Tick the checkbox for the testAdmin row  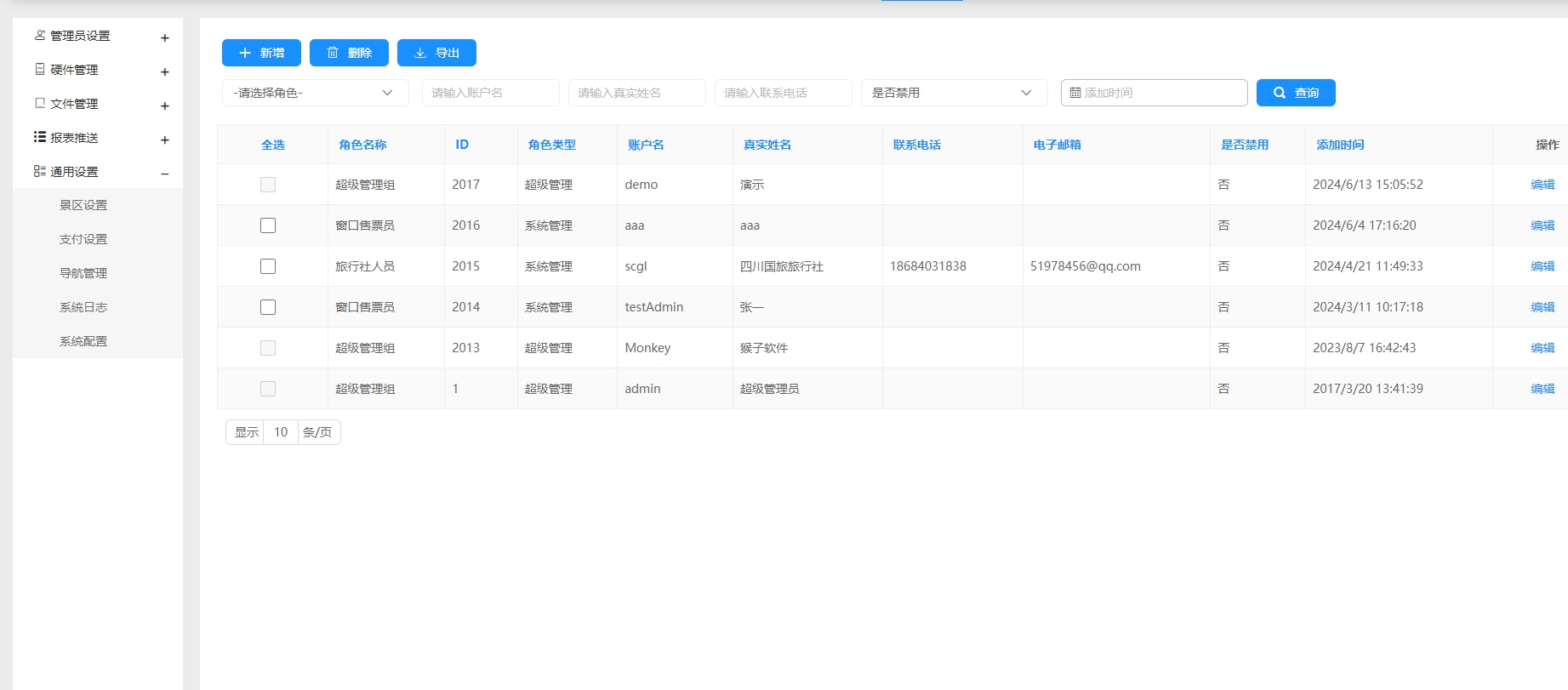coord(268,307)
